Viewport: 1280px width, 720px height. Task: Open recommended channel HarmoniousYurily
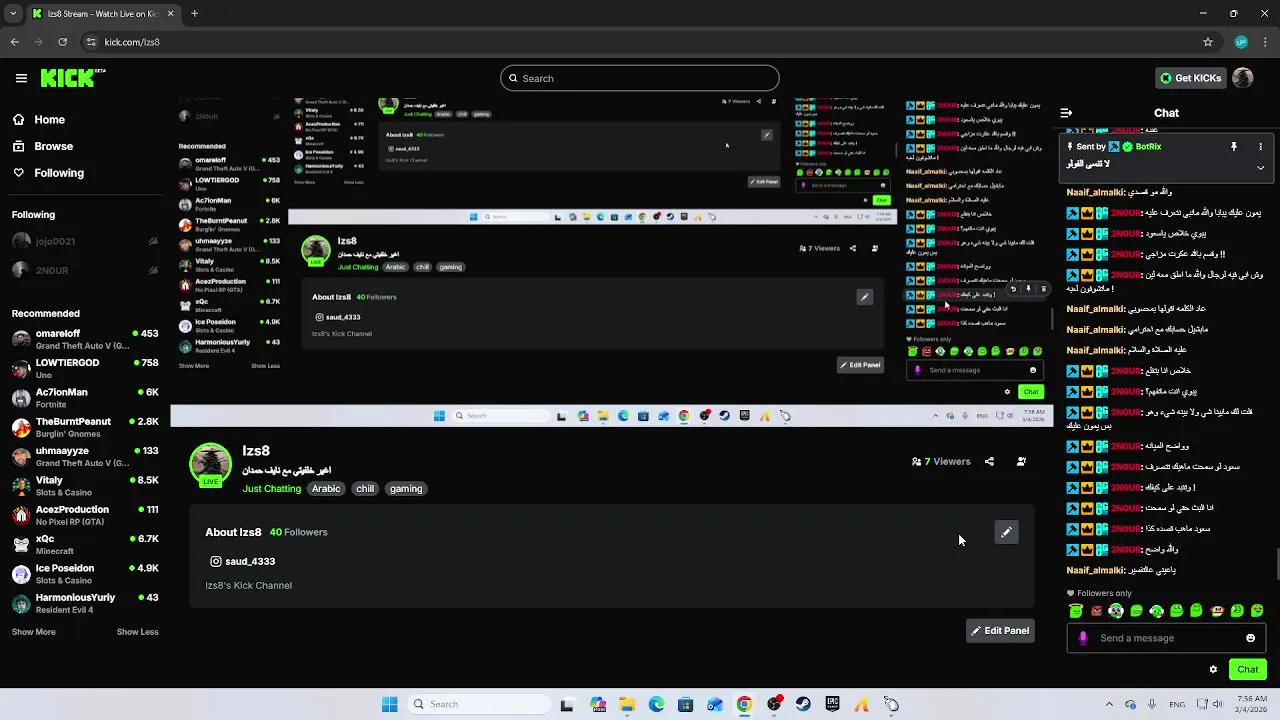pyautogui.click(x=85, y=603)
